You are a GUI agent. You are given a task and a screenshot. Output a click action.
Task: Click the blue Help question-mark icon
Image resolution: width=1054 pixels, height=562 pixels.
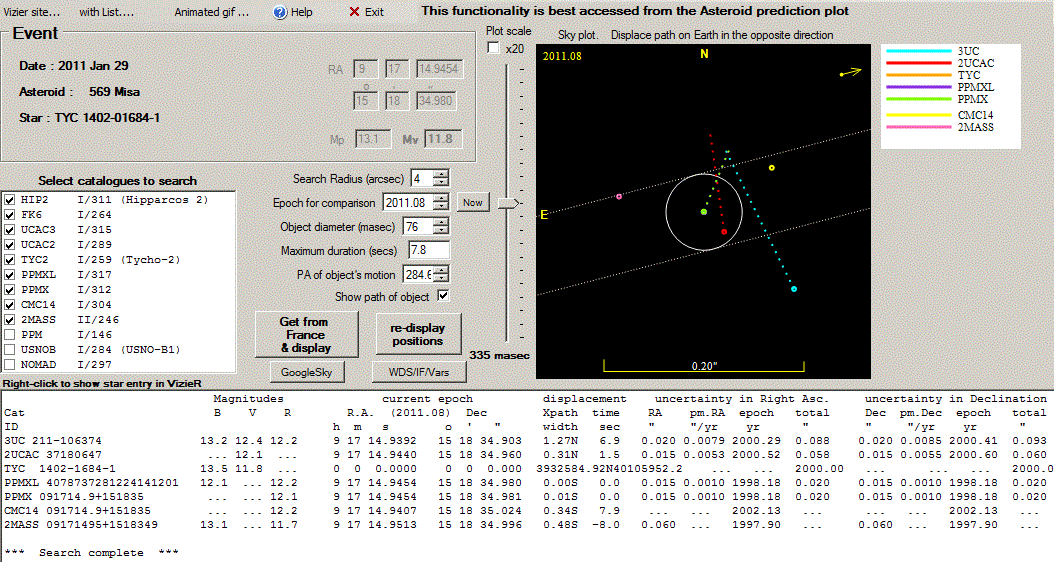point(280,12)
